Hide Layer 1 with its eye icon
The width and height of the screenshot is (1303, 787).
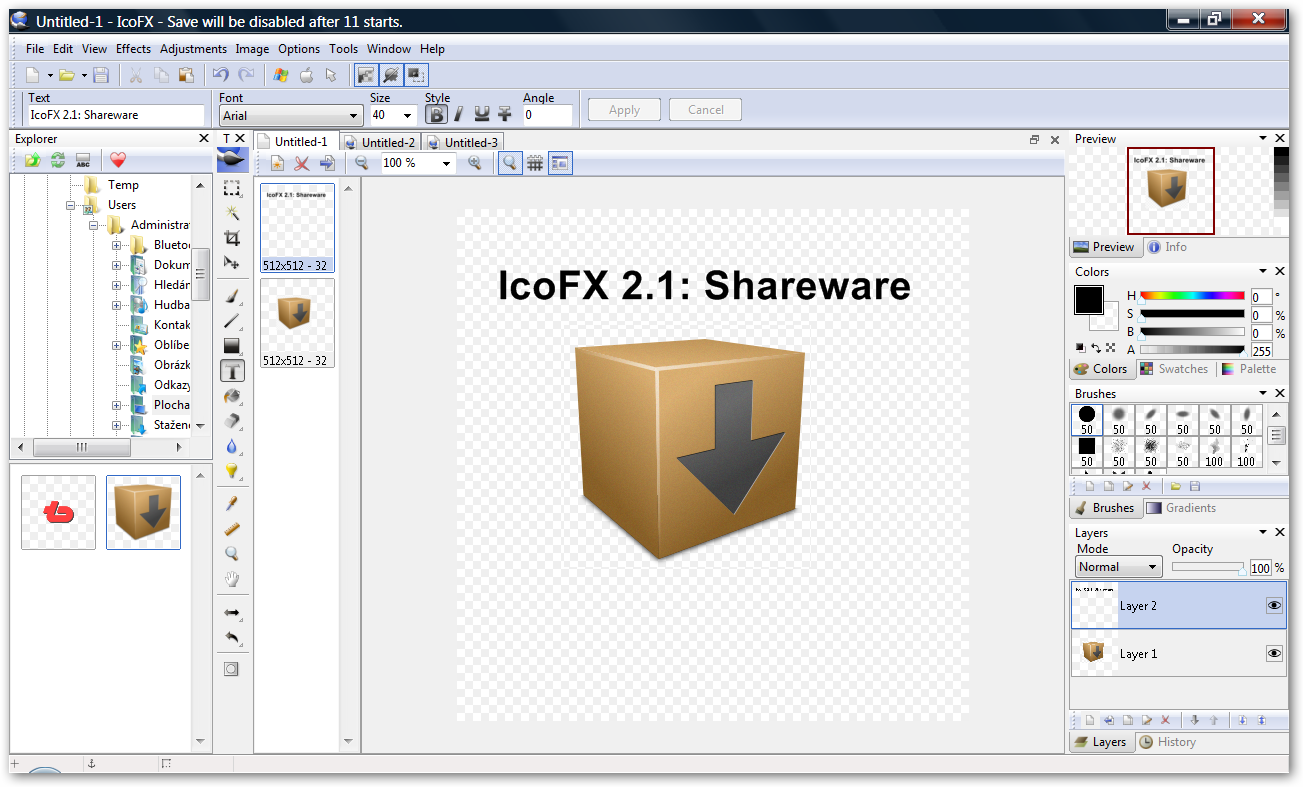(x=1274, y=653)
